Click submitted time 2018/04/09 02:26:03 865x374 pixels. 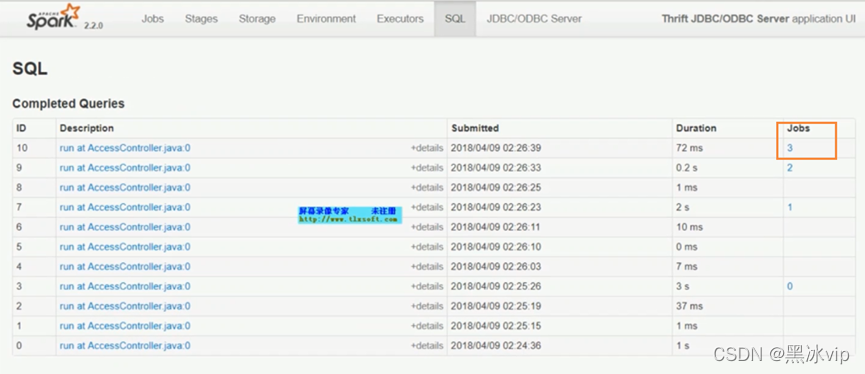coord(496,267)
